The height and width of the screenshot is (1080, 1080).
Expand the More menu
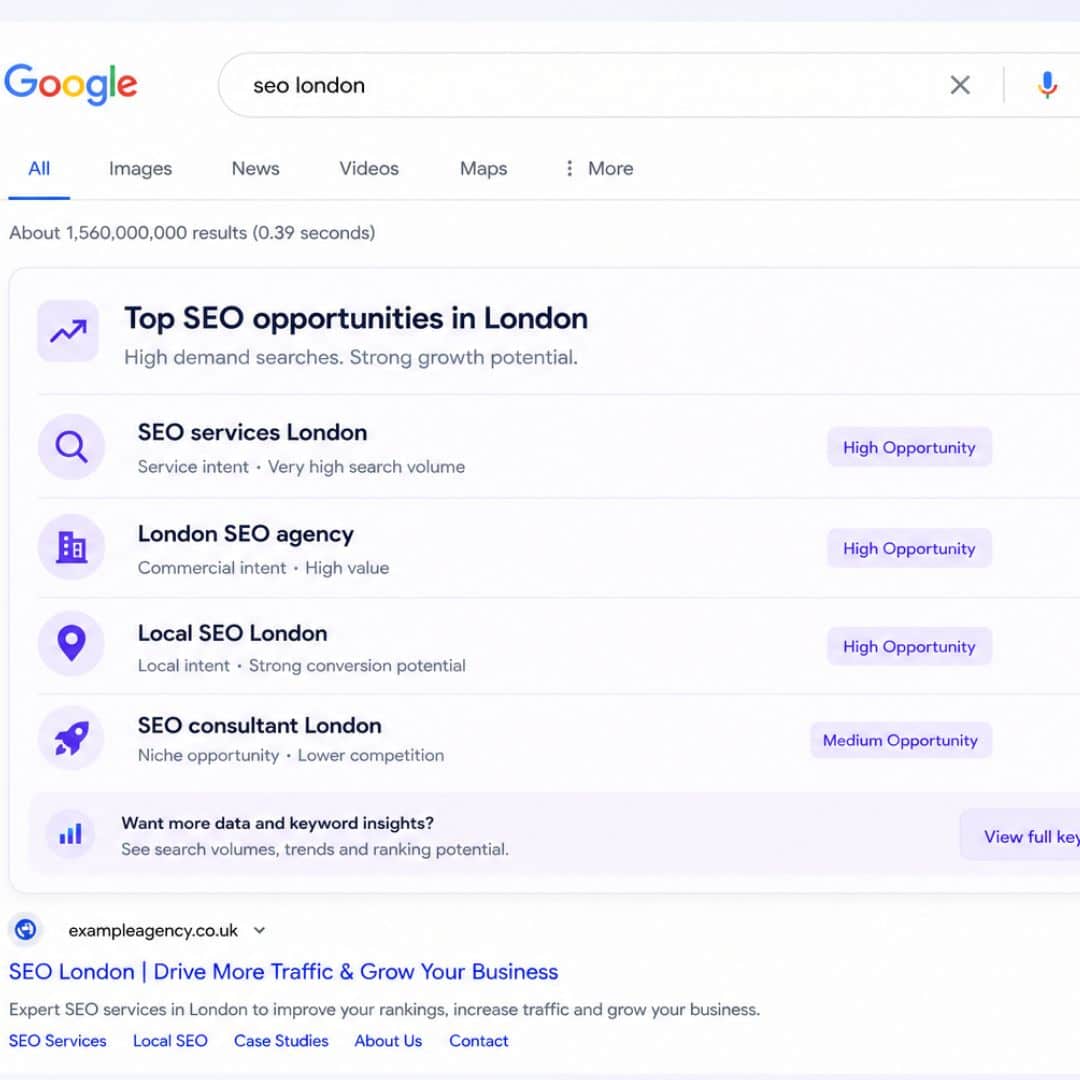[x=599, y=169]
